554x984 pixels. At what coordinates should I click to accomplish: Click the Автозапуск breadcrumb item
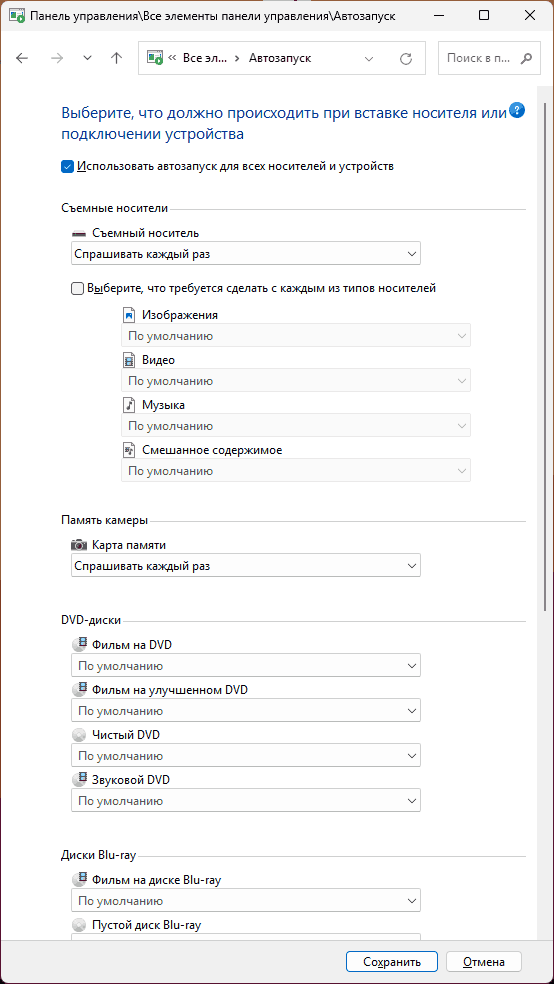280,58
